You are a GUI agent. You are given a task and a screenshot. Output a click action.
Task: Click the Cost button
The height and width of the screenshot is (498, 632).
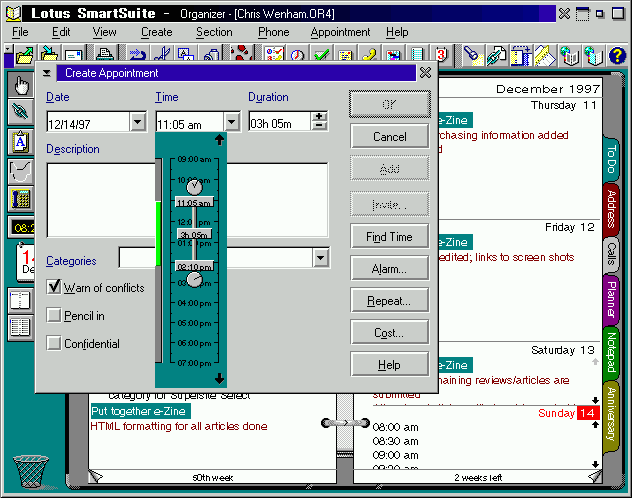(389, 332)
